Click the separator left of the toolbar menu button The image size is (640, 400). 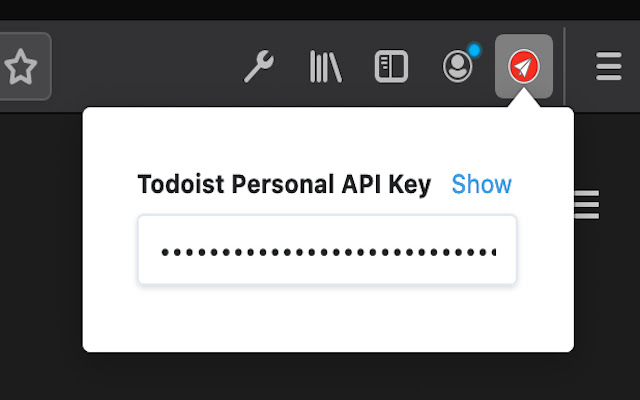coord(565,67)
